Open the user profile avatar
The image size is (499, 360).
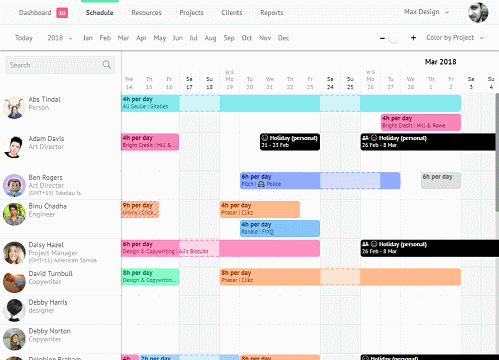point(478,12)
